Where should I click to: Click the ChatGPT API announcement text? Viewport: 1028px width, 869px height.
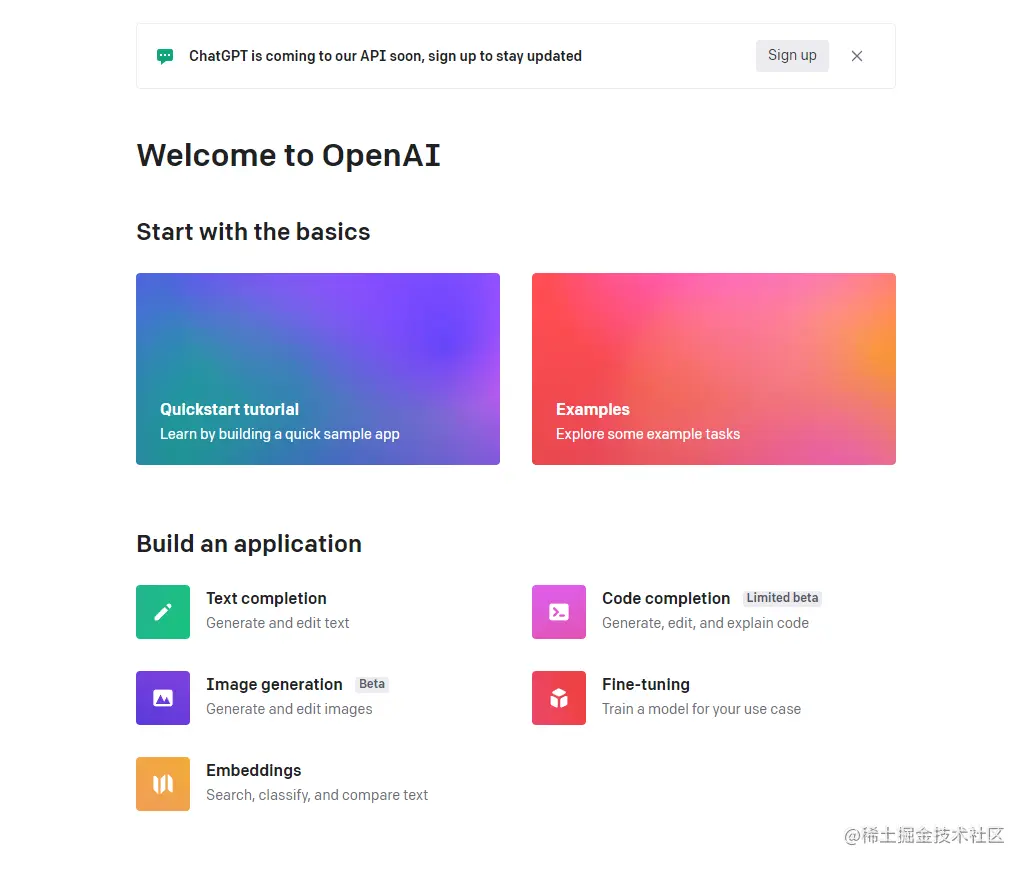(x=386, y=56)
